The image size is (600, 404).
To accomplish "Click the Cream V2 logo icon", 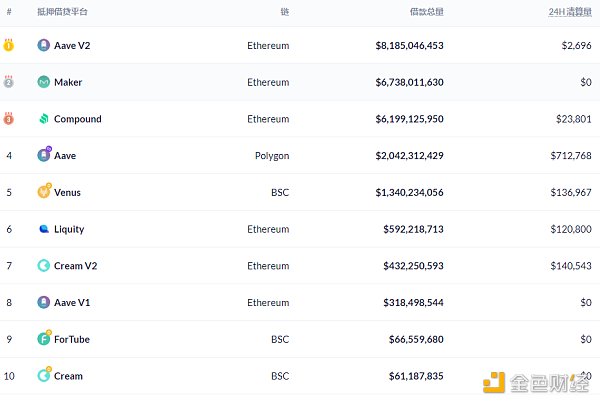I will [43, 266].
